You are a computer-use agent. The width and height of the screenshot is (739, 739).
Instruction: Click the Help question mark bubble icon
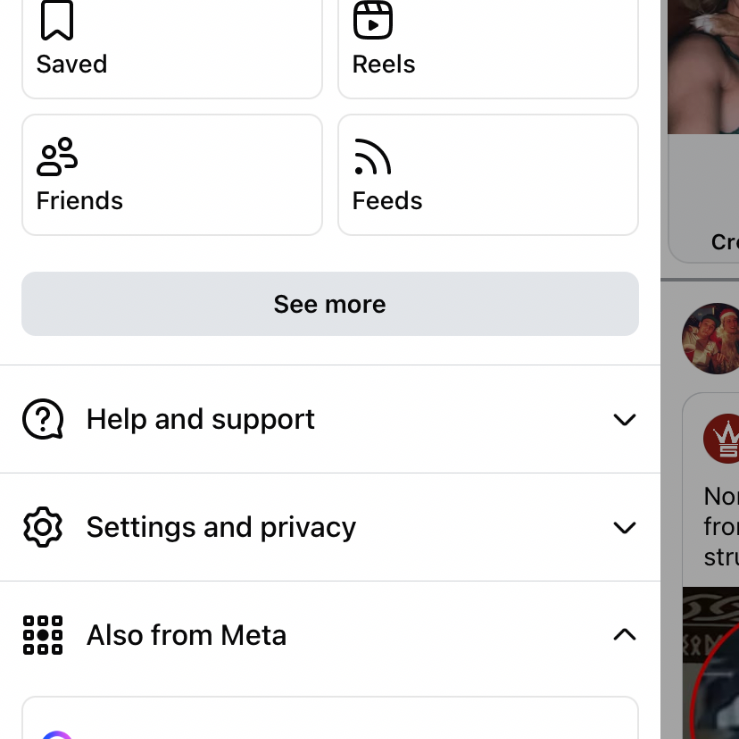pos(43,419)
